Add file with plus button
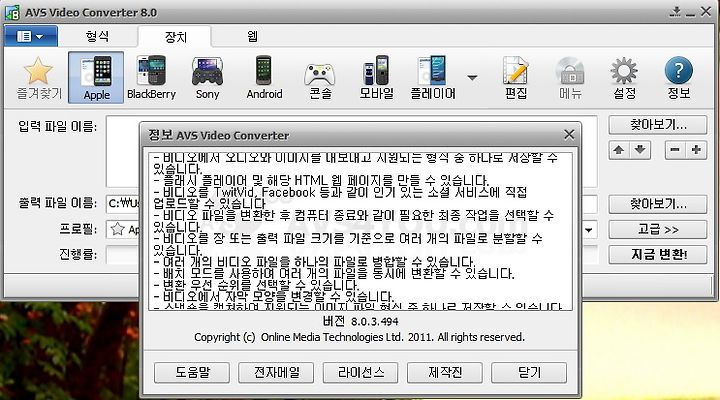 tap(696, 150)
